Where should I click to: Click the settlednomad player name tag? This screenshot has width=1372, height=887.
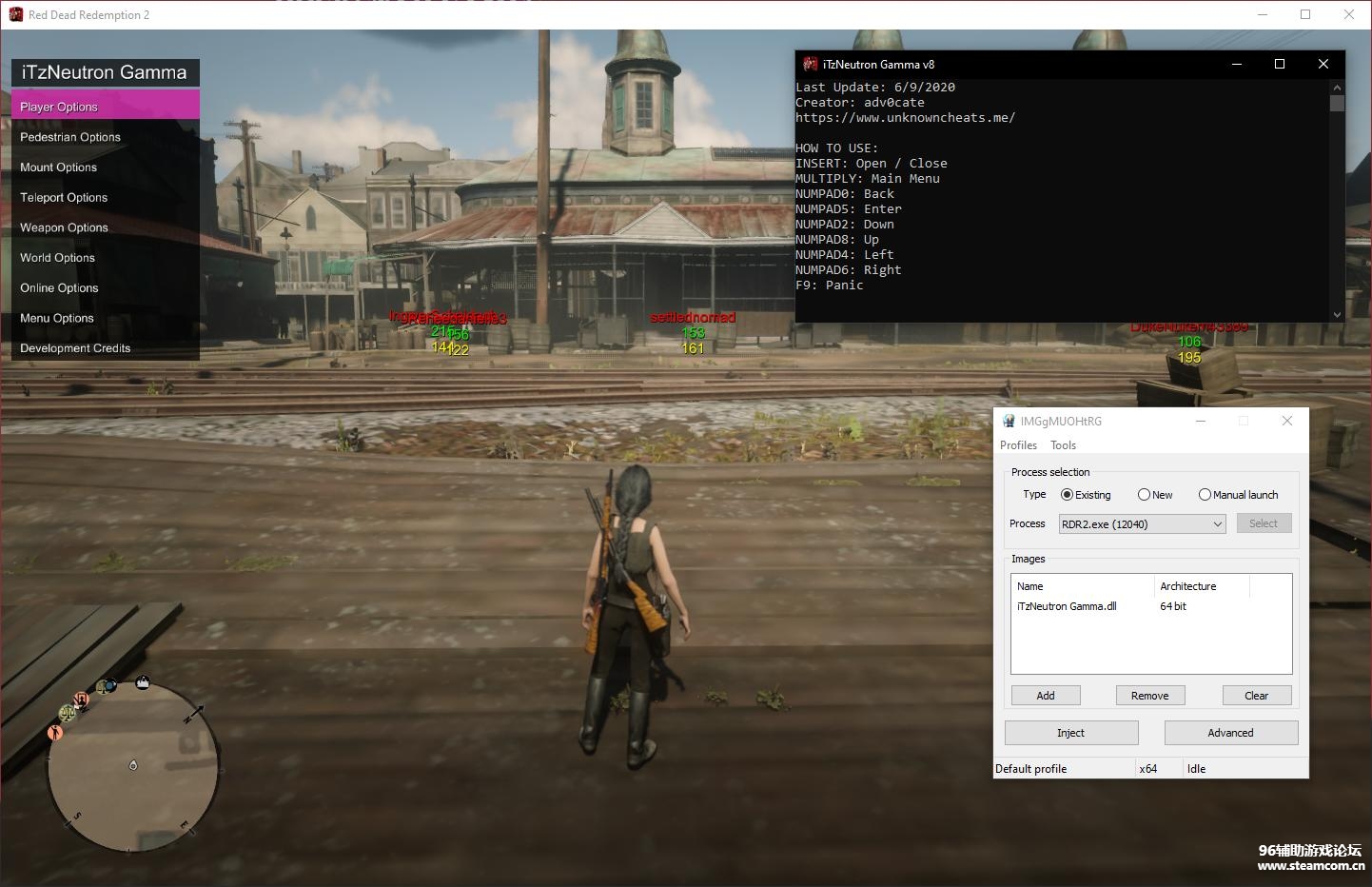(x=693, y=317)
